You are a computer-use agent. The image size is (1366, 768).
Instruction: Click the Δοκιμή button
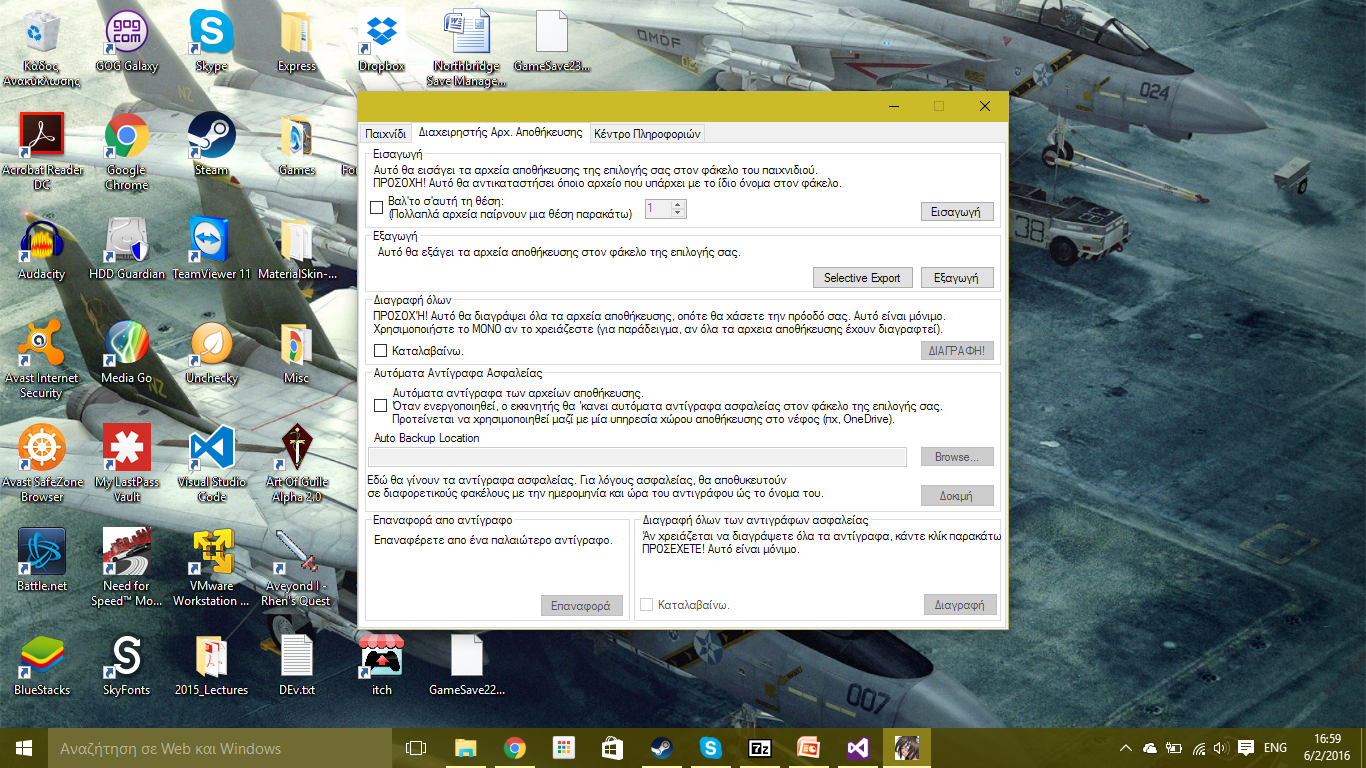(x=957, y=496)
